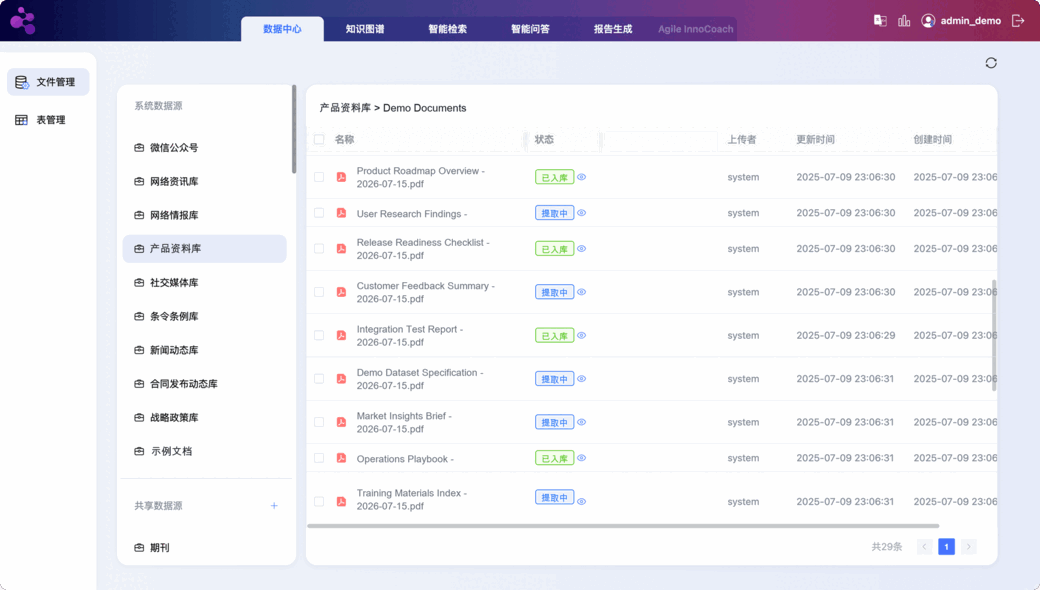
Task: Click the admin_demo username text
Action: coord(970,21)
